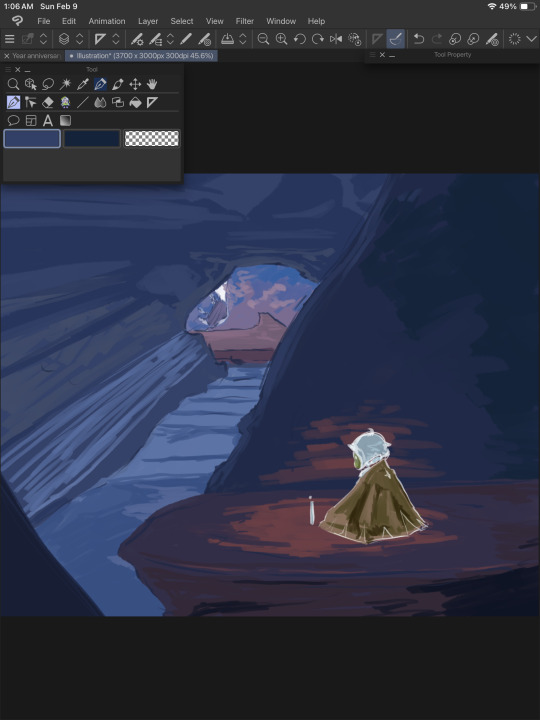Open the pen with list sub tool icon

(155, 39)
